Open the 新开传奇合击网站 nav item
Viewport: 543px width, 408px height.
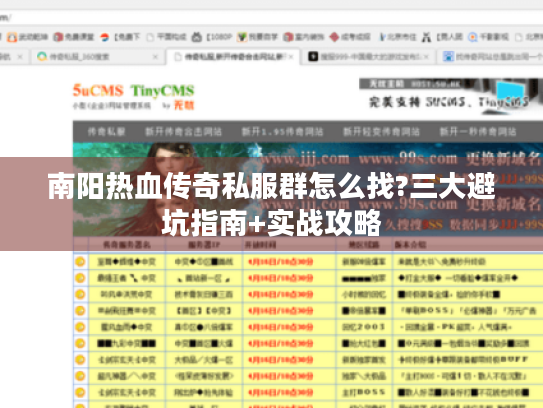click(183, 132)
